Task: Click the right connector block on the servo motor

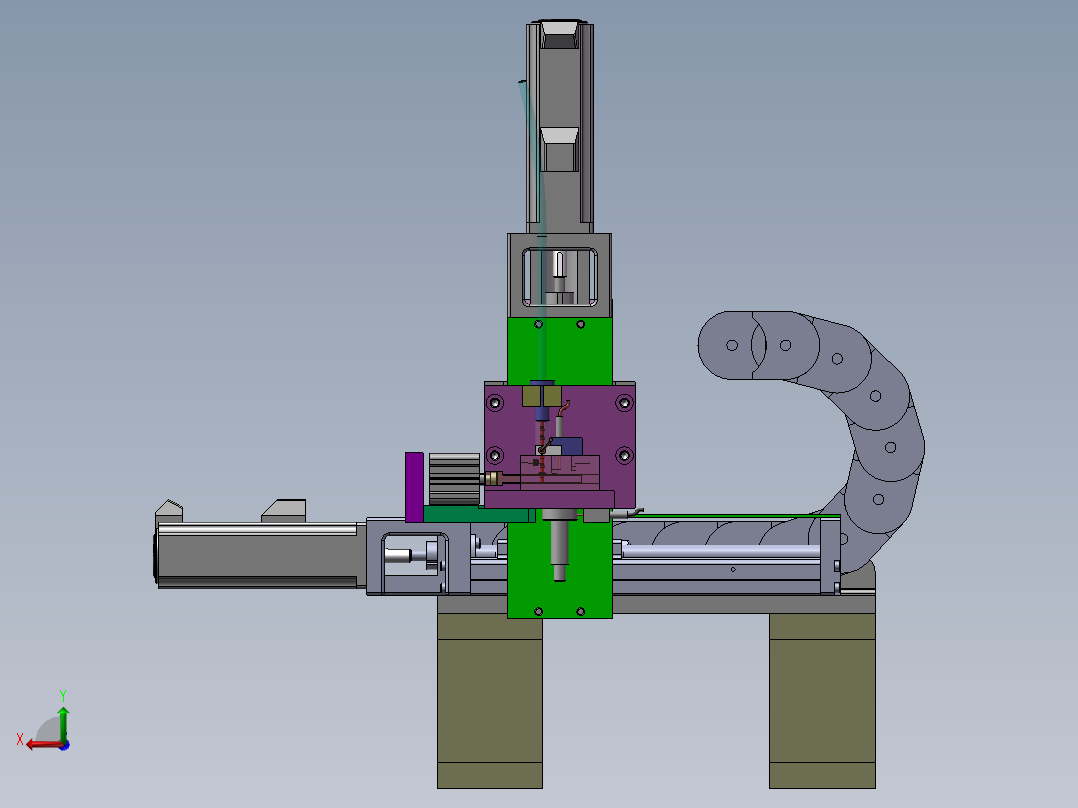Action: (x=284, y=510)
